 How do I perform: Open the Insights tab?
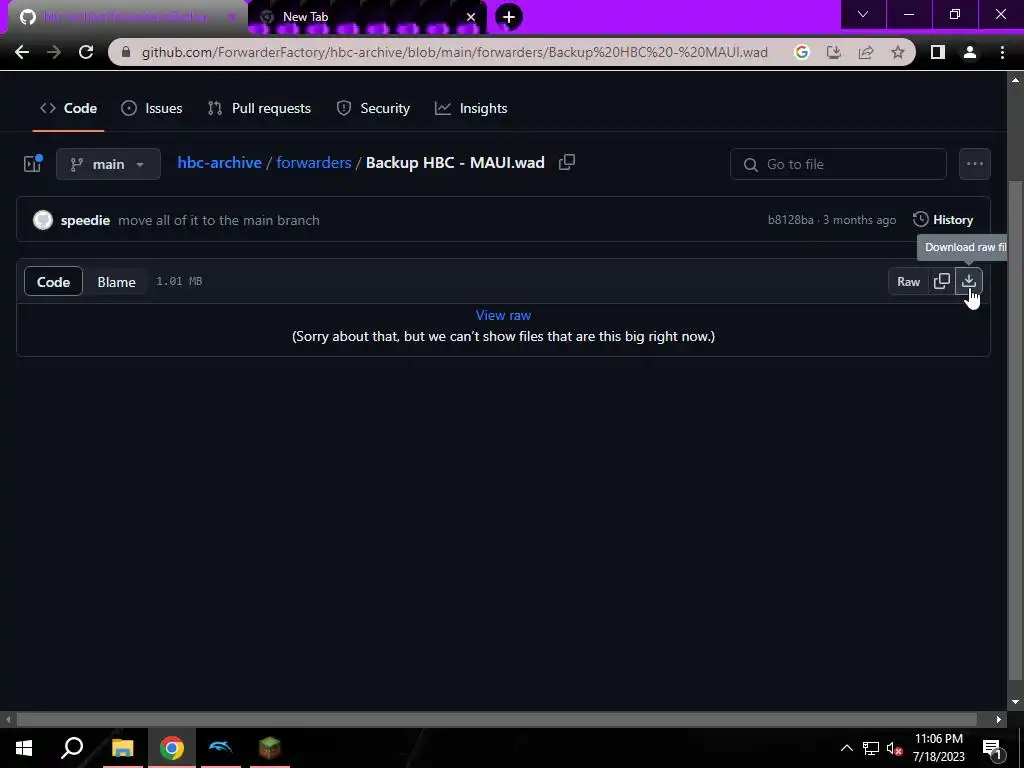(471, 108)
